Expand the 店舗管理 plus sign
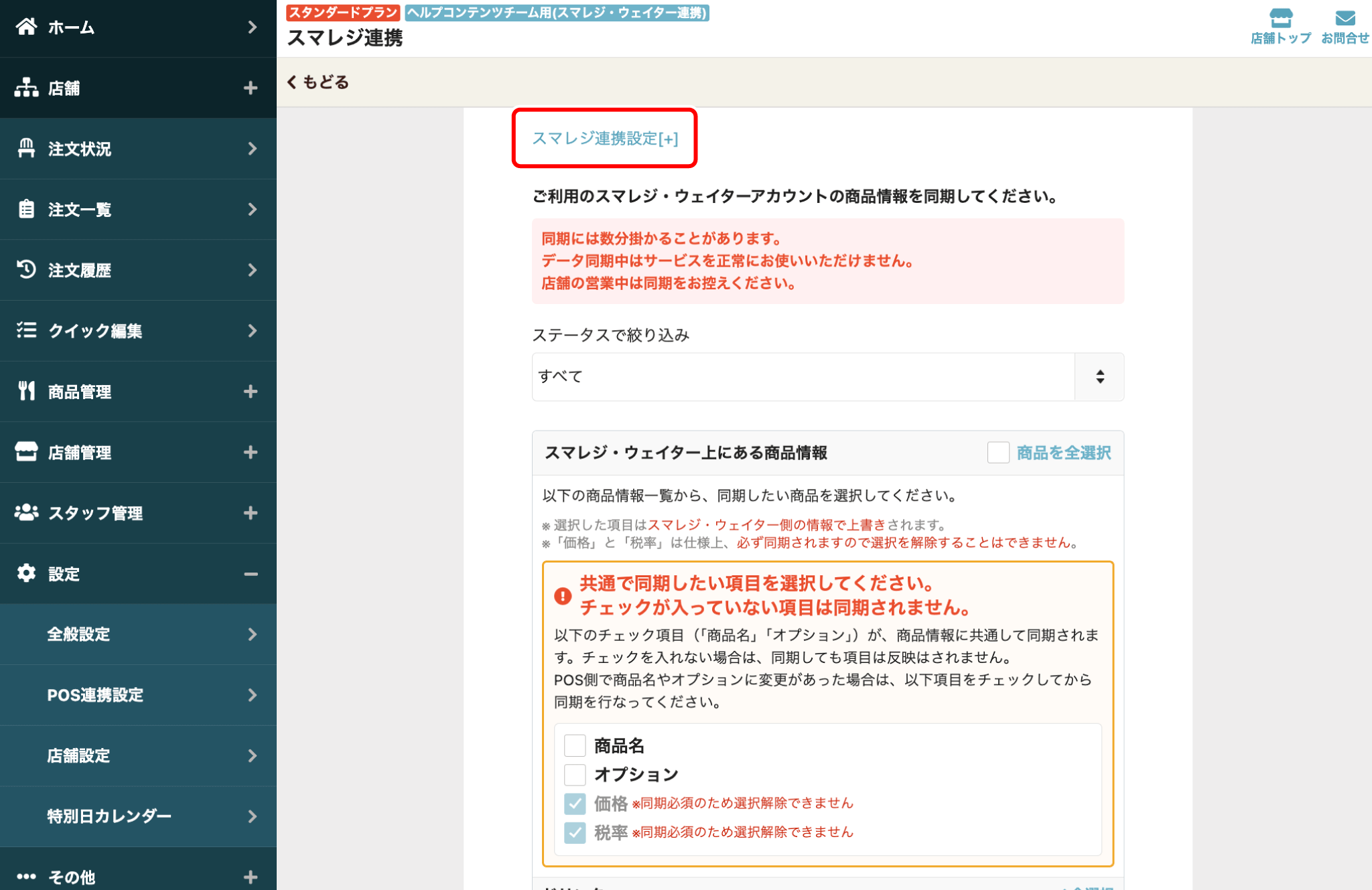 tap(251, 452)
